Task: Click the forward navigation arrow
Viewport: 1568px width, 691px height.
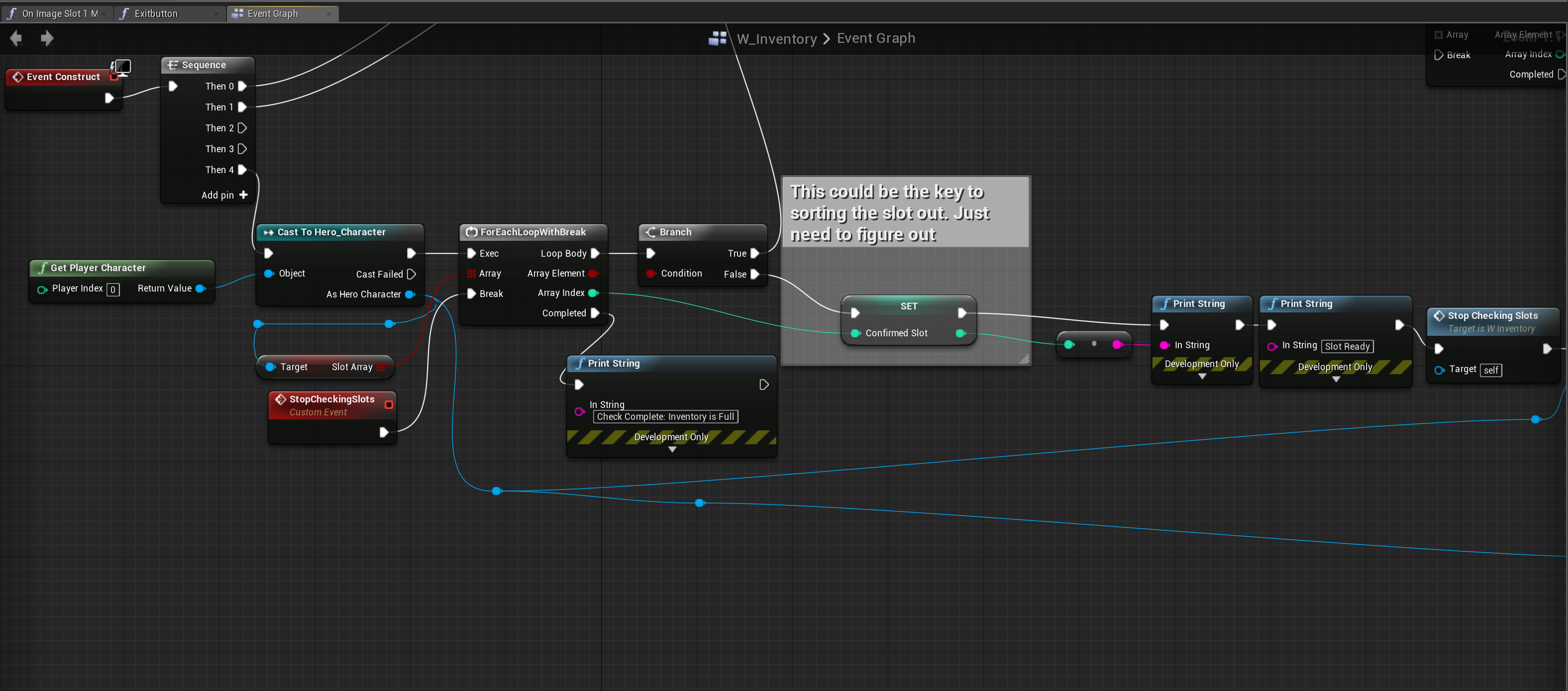Action: 47,38
